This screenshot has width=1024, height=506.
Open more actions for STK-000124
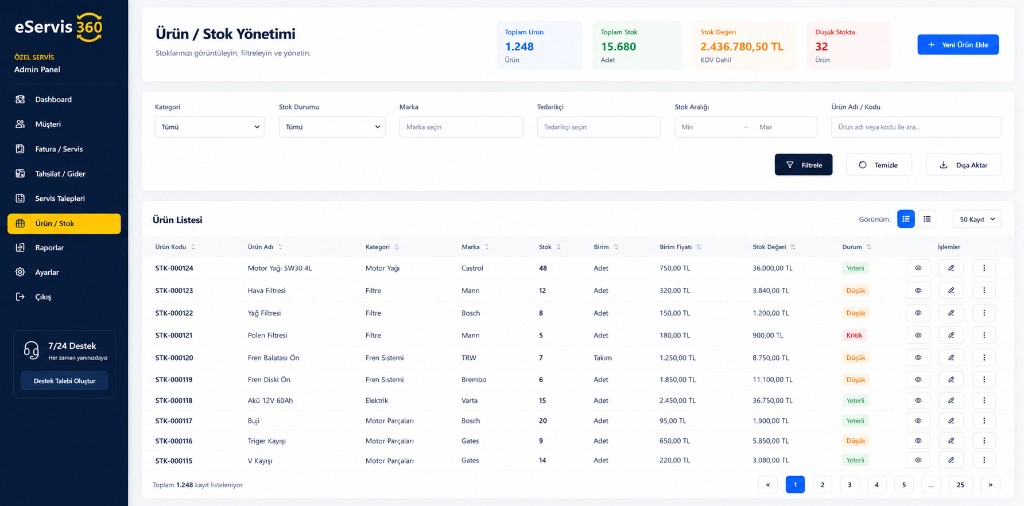coord(984,268)
